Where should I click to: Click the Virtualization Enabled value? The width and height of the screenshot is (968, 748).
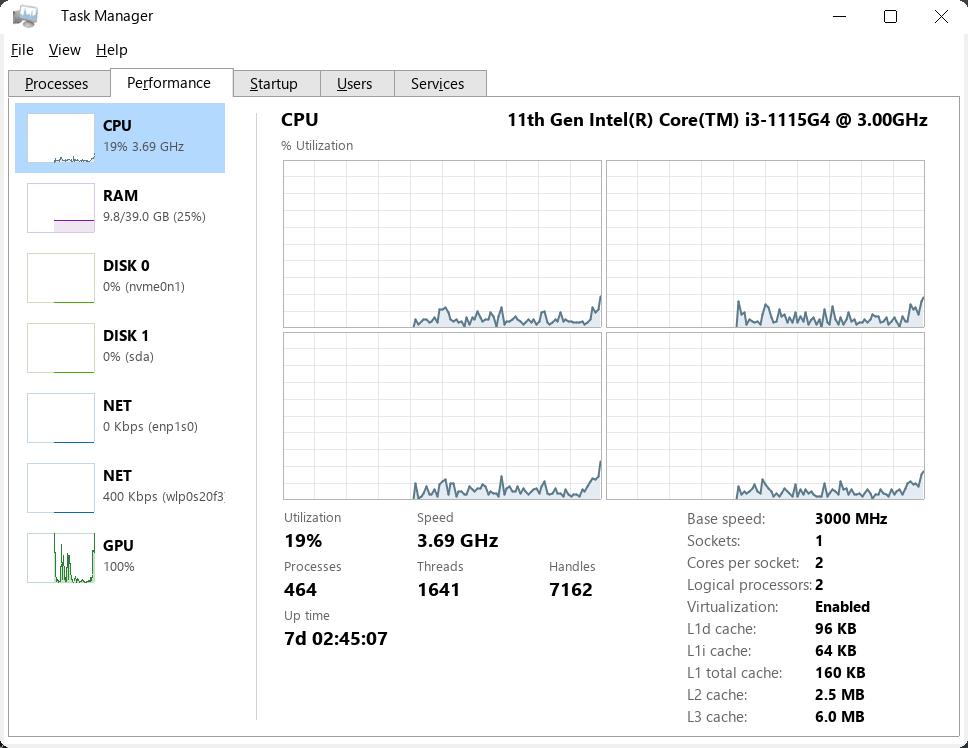(x=842, y=607)
